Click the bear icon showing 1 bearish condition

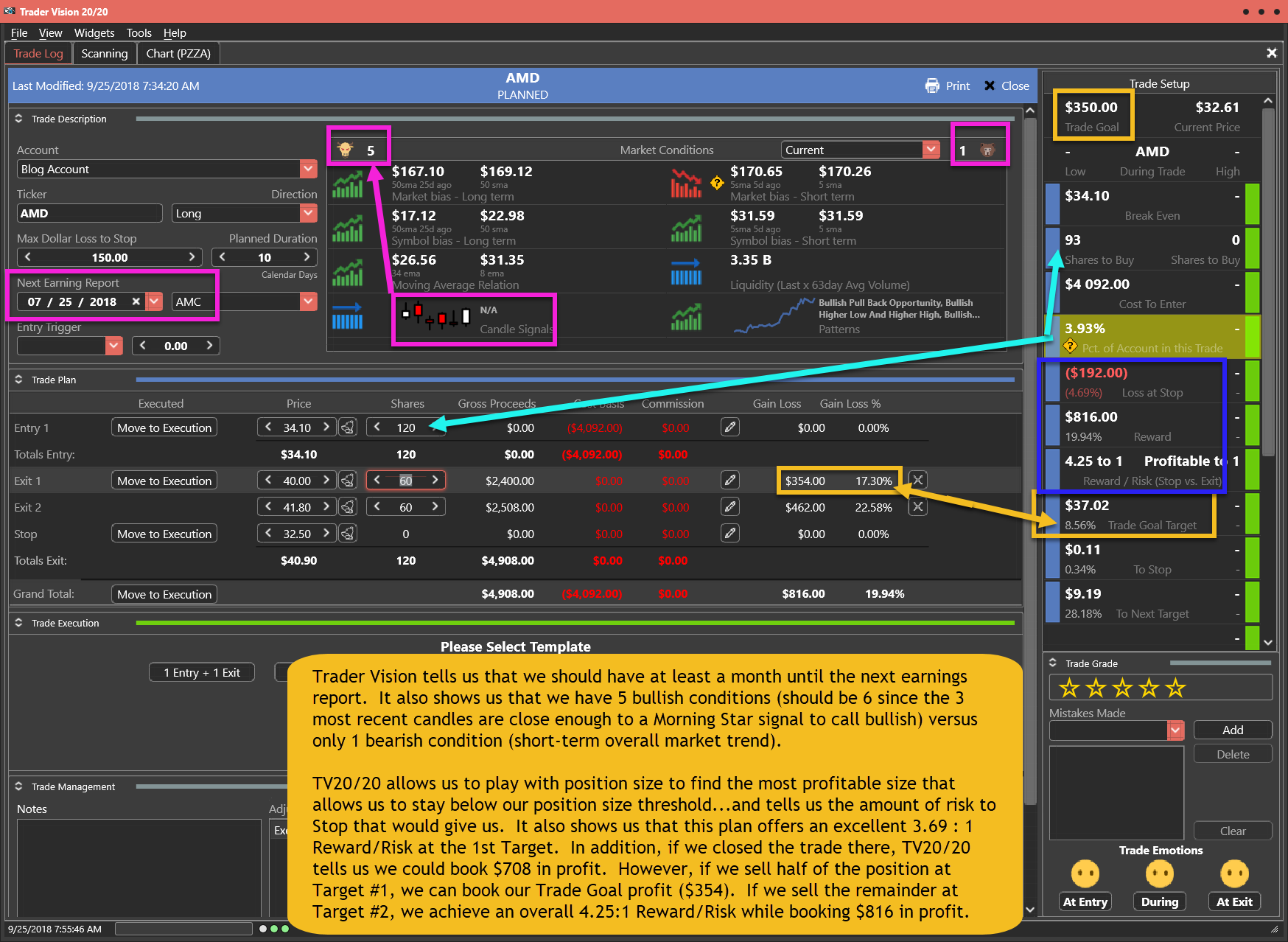[x=987, y=150]
